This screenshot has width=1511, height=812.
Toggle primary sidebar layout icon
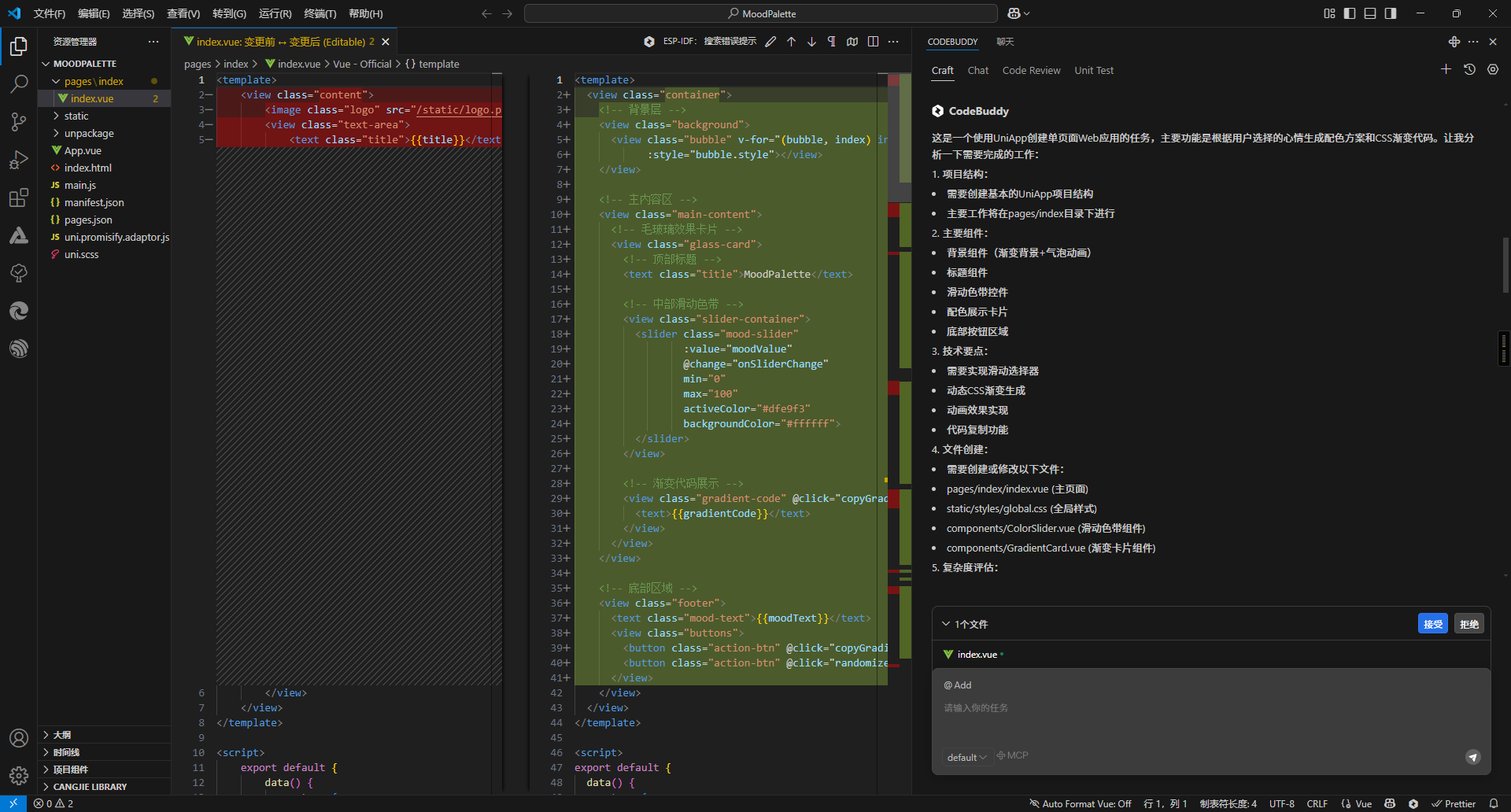(1350, 13)
